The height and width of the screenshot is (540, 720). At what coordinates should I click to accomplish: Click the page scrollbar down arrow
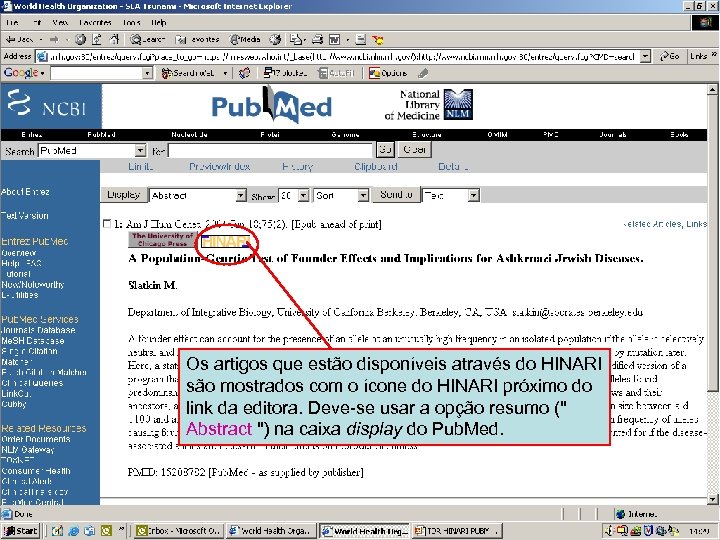pos(713,499)
